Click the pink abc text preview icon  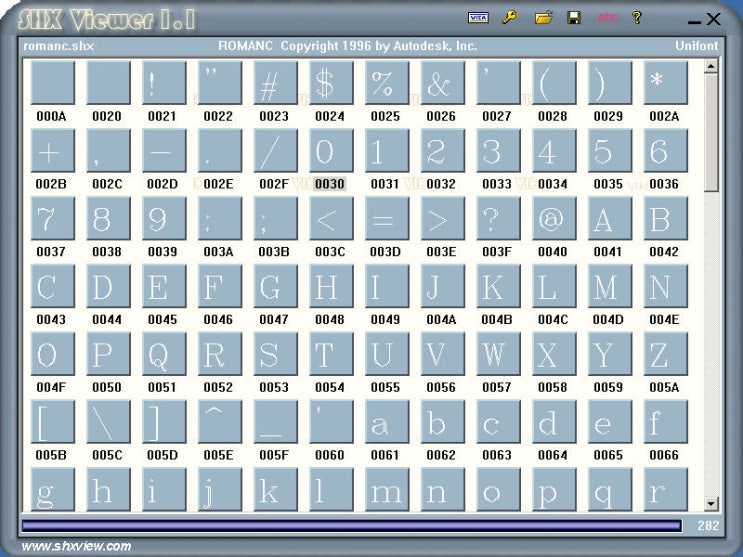point(606,18)
